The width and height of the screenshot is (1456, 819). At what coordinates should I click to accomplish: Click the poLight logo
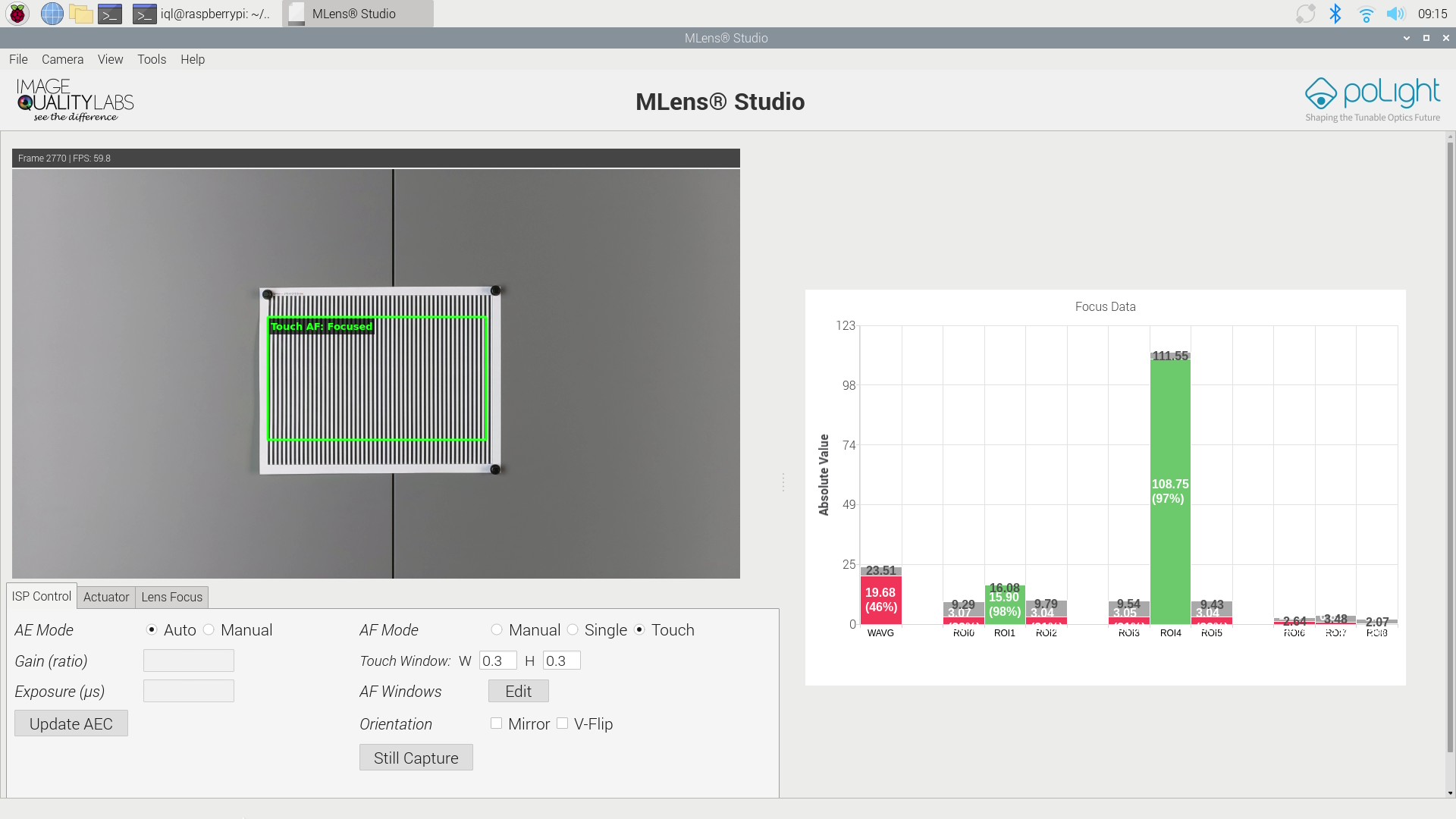1372,99
